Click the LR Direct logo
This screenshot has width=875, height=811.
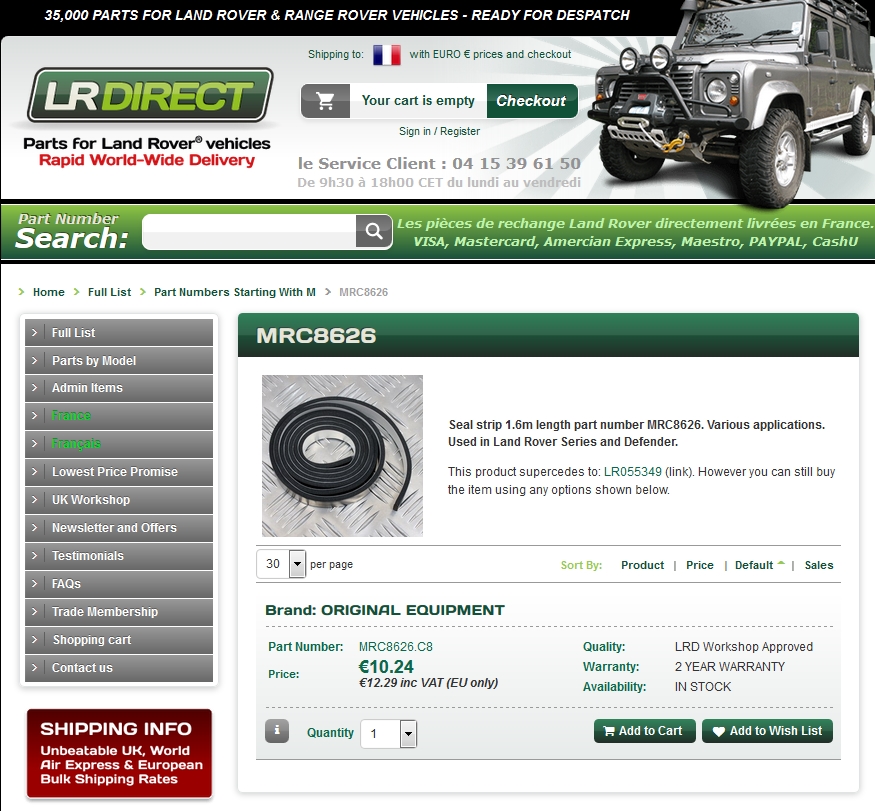coord(149,96)
